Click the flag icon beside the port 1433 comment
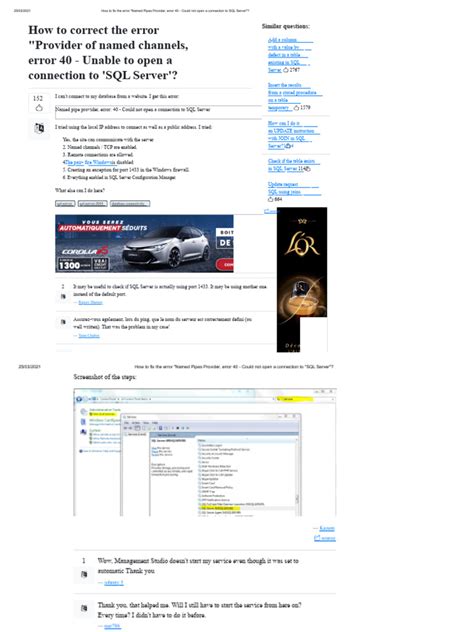The height and width of the screenshot is (632, 474). point(63,297)
